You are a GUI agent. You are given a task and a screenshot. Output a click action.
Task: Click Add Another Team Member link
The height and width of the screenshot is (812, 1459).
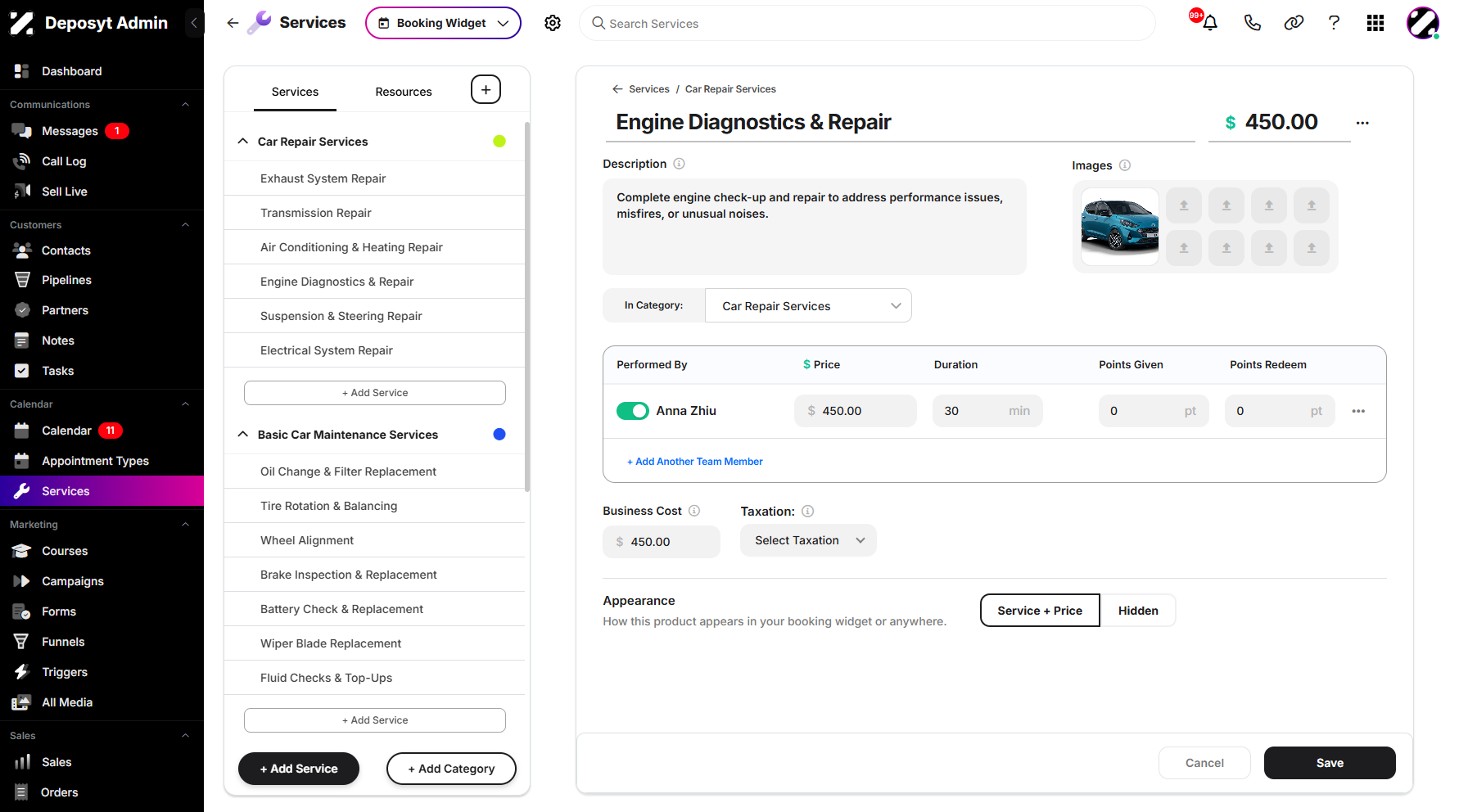click(695, 462)
